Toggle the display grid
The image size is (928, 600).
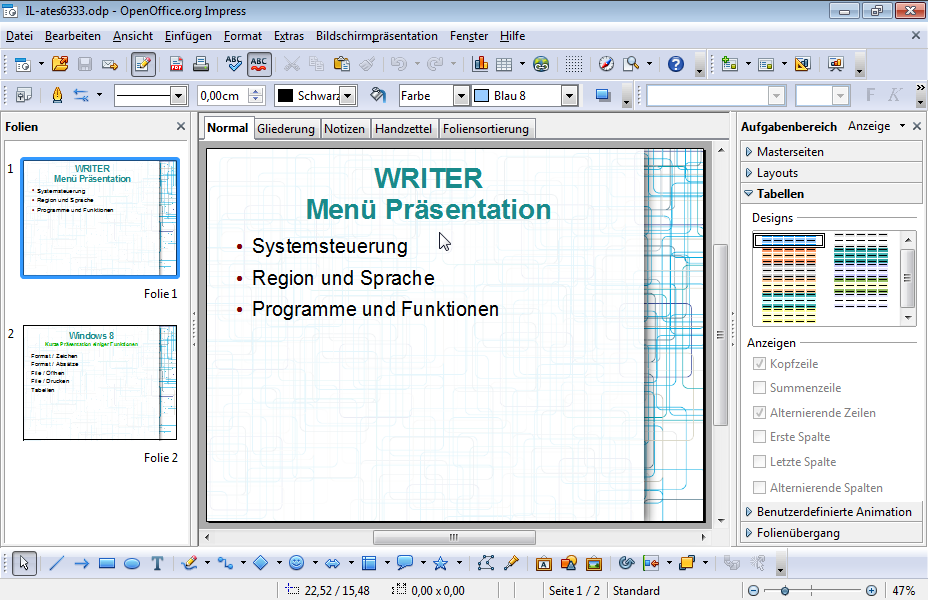573,64
